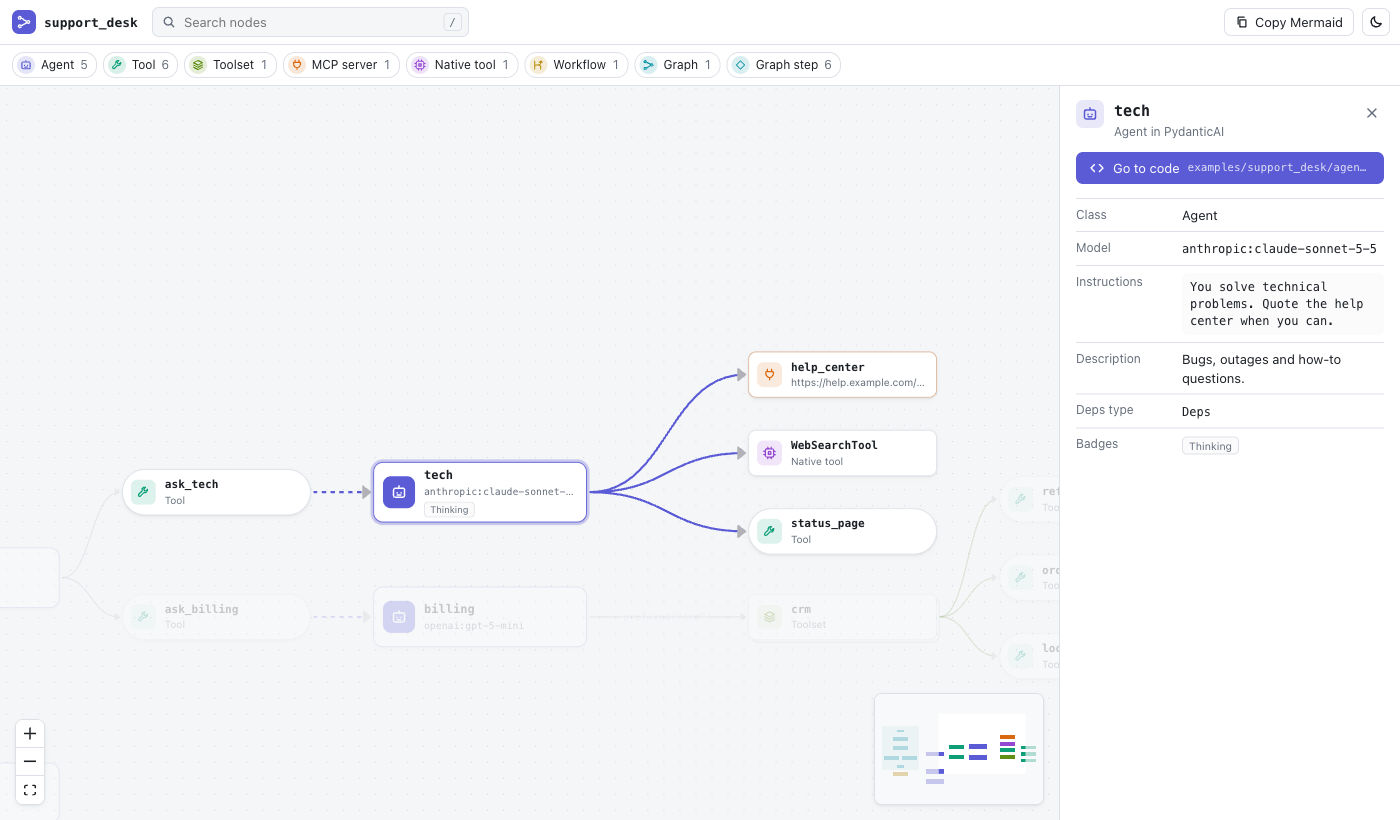The height and width of the screenshot is (820, 1400).
Task: Click the instructions text box
Action: coord(1283,304)
